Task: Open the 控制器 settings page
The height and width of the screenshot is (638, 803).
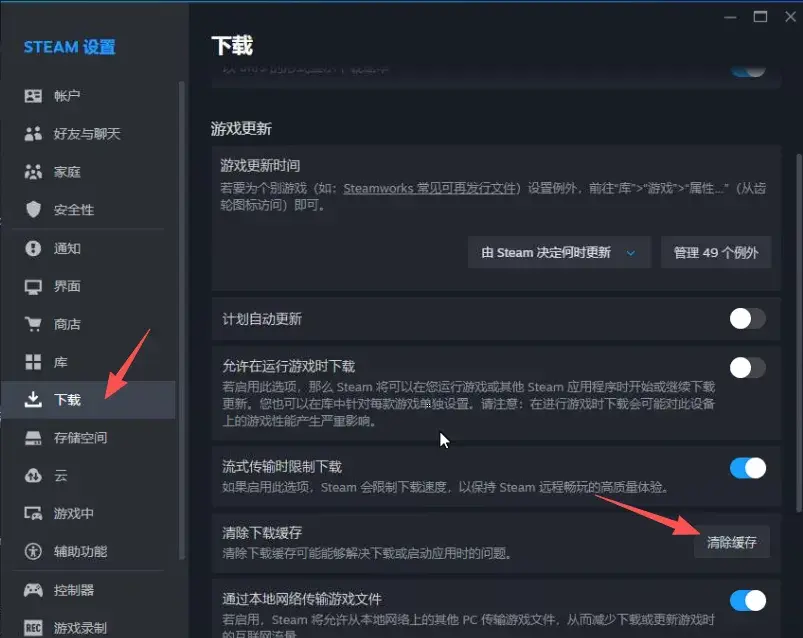Action: [x=88, y=590]
